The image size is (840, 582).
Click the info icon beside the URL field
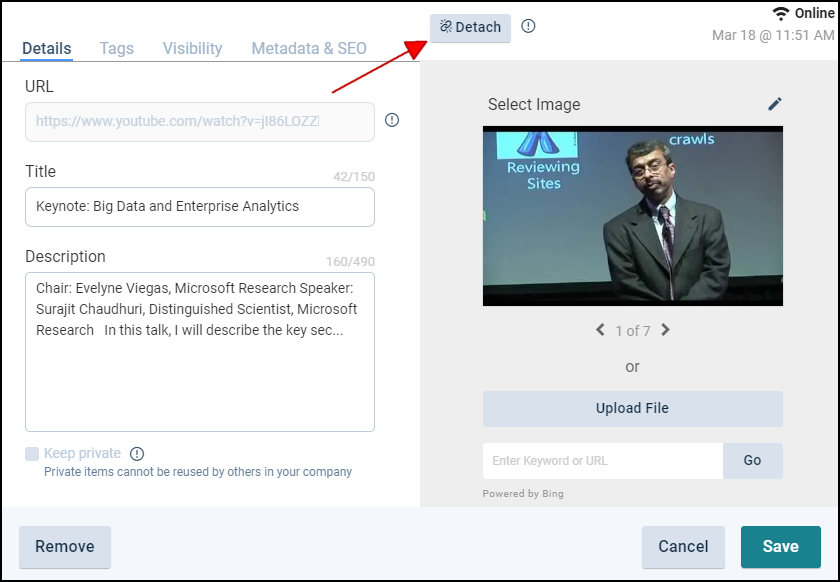pos(392,120)
